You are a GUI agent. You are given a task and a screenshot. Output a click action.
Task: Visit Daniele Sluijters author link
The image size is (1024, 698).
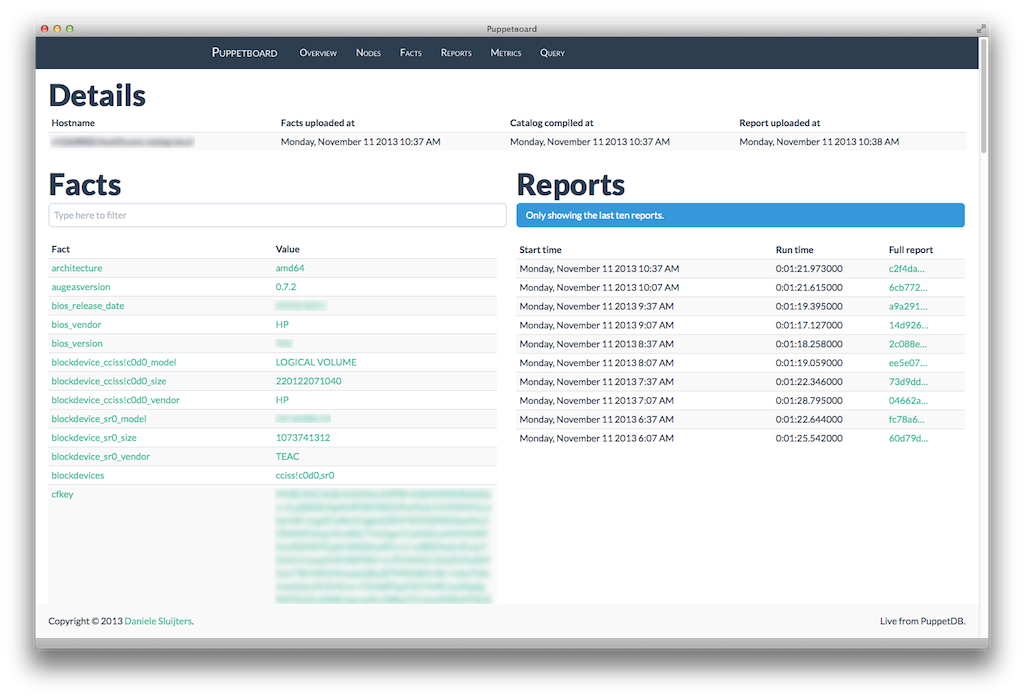[158, 621]
